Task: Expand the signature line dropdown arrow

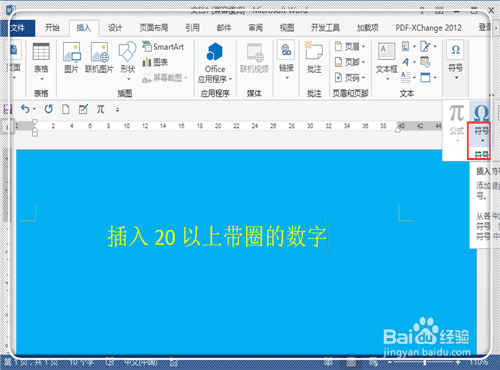Action: click(435, 46)
